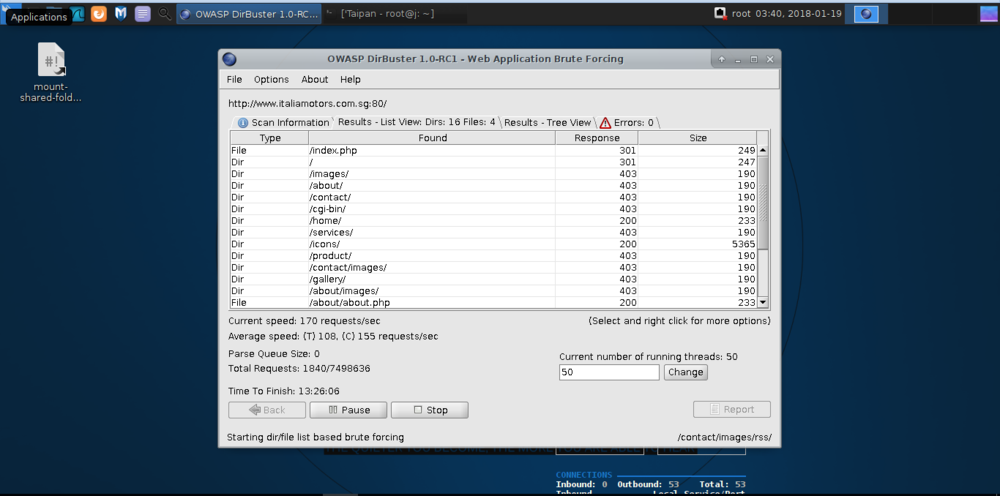Open the Errors: 0 tab
1000x496 pixels.
click(x=627, y=122)
